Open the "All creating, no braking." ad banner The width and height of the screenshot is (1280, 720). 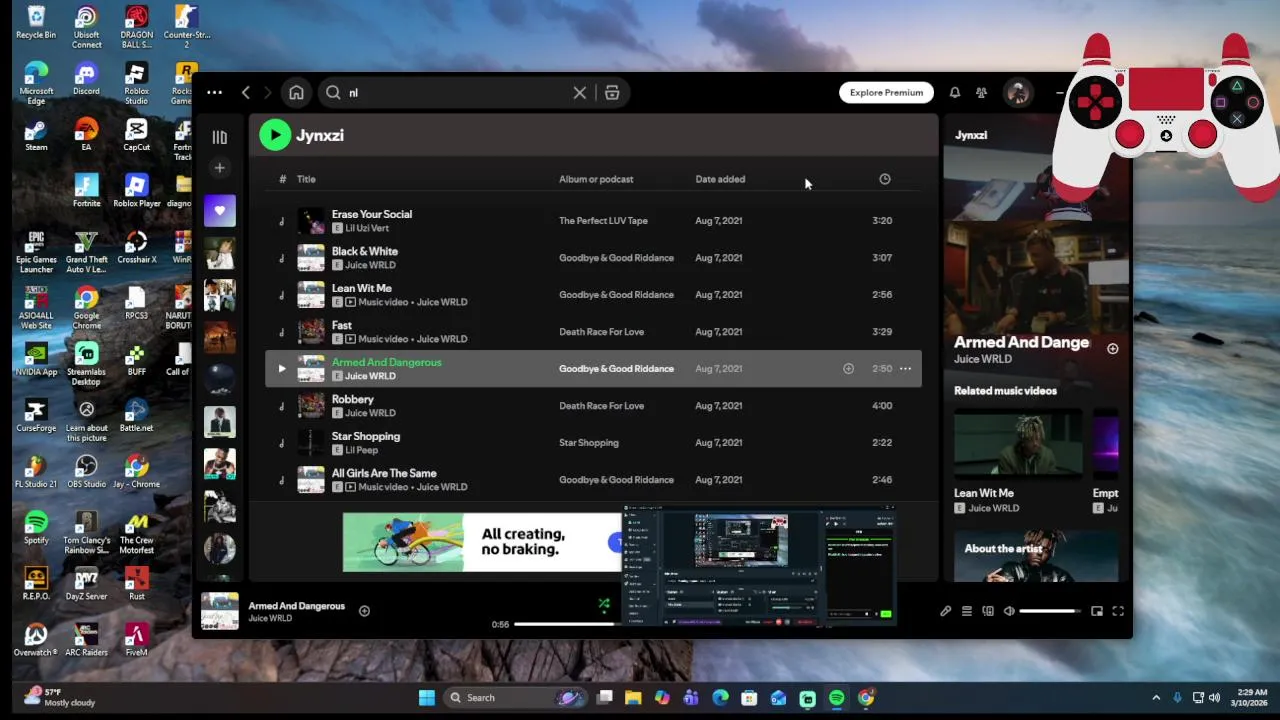482,542
